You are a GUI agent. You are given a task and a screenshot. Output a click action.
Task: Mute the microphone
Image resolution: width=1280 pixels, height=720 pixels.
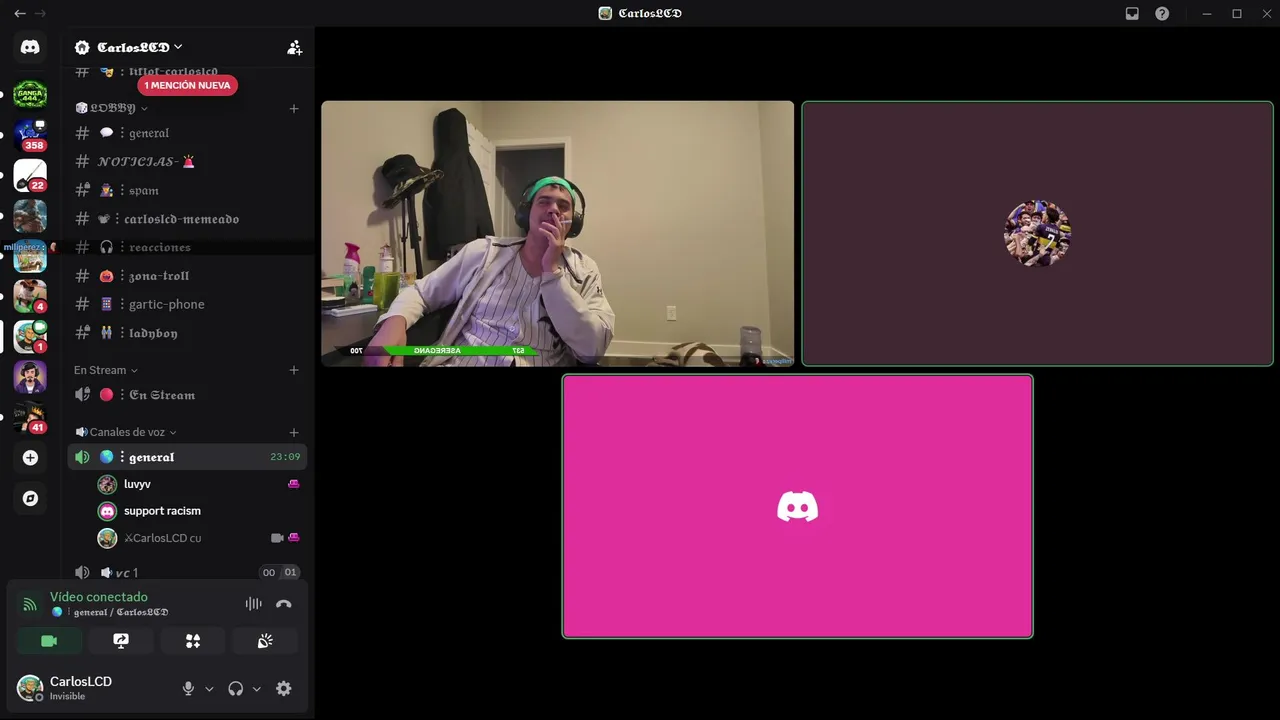(x=188, y=688)
